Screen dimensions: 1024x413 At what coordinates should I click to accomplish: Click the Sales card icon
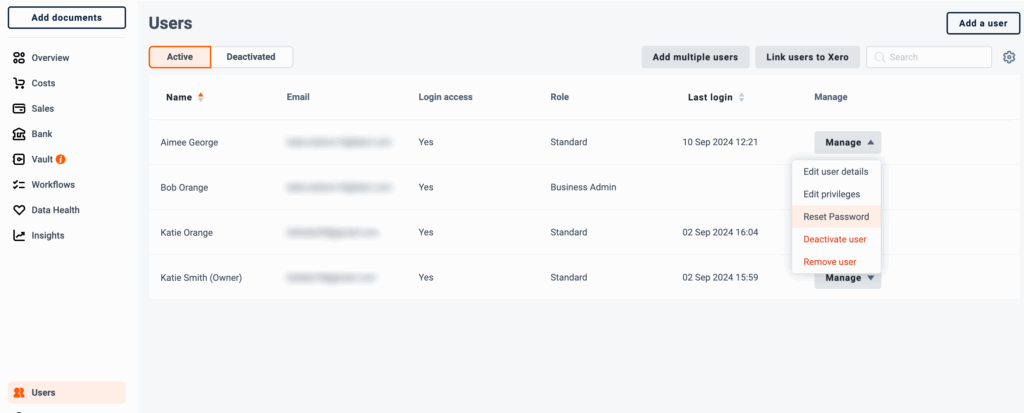click(19, 108)
